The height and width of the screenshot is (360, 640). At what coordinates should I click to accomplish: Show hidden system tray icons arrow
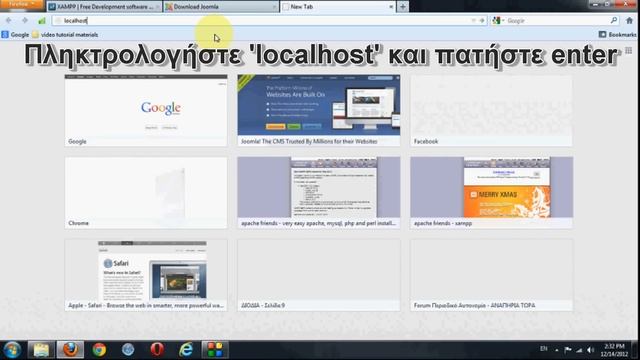[557, 350]
